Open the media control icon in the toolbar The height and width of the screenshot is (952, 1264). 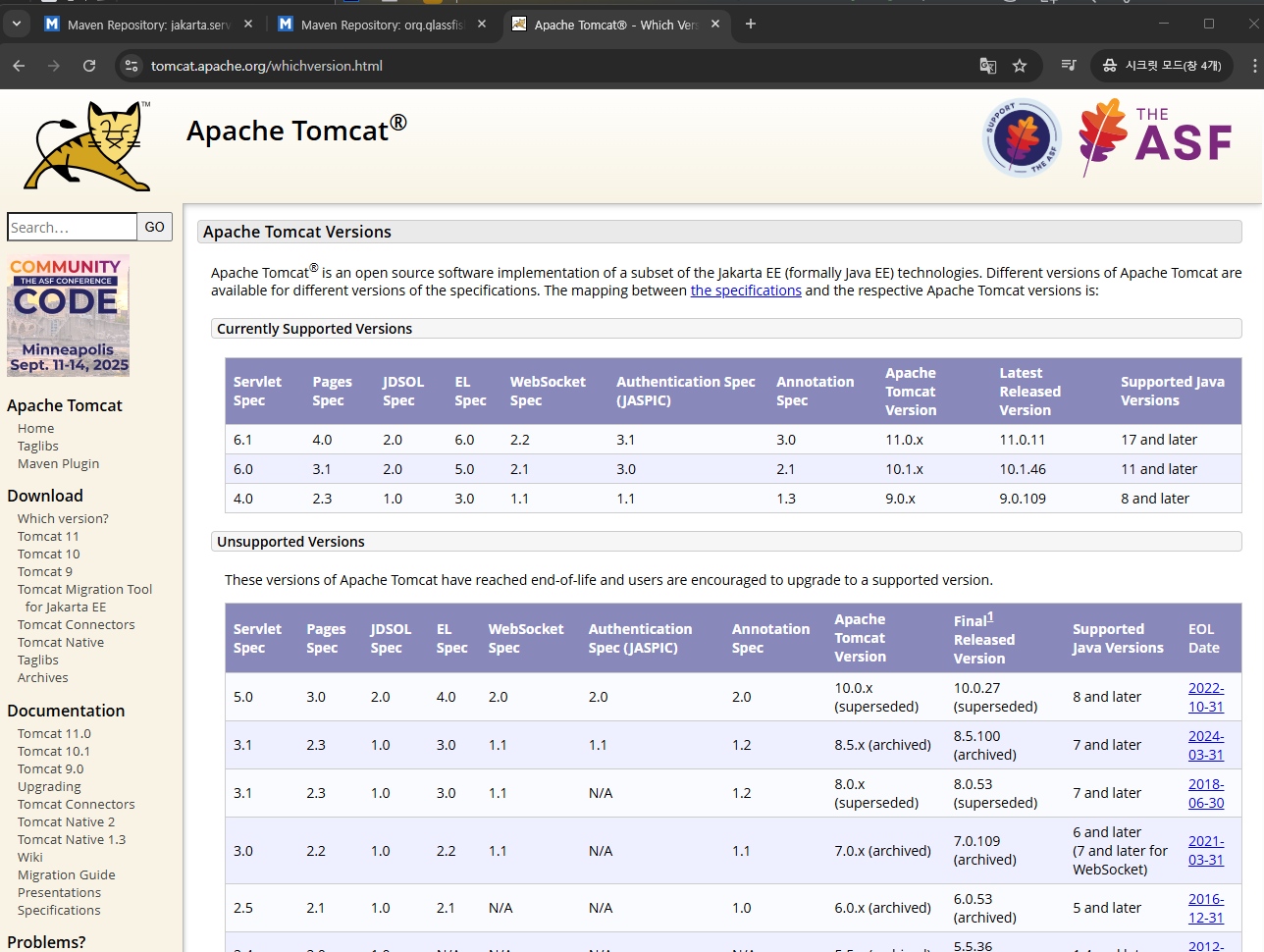tap(1069, 66)
